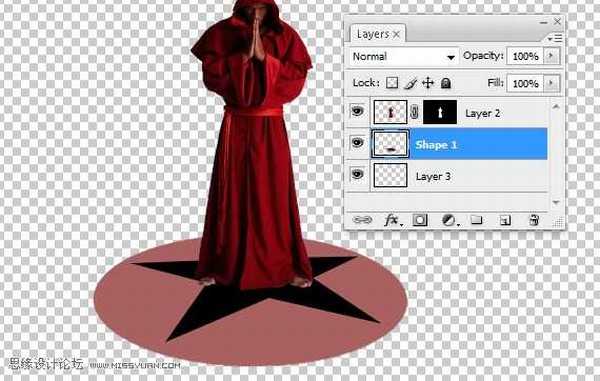Minimize the Layers panel
The height and width of the screenshot is (381, 600).
543,23
